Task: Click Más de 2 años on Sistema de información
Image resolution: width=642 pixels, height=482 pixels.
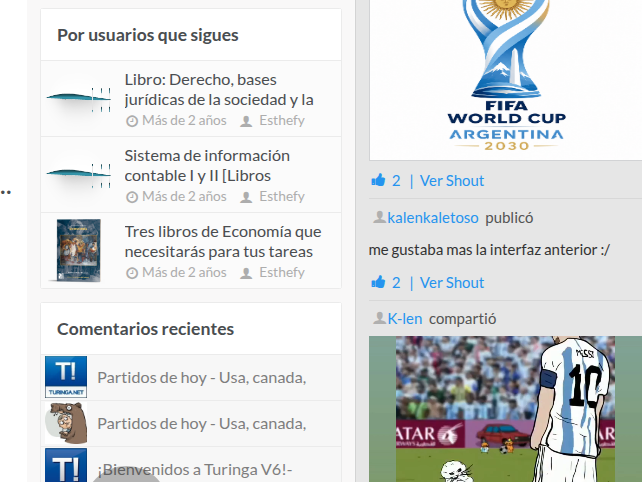Action: coord(184,196)
